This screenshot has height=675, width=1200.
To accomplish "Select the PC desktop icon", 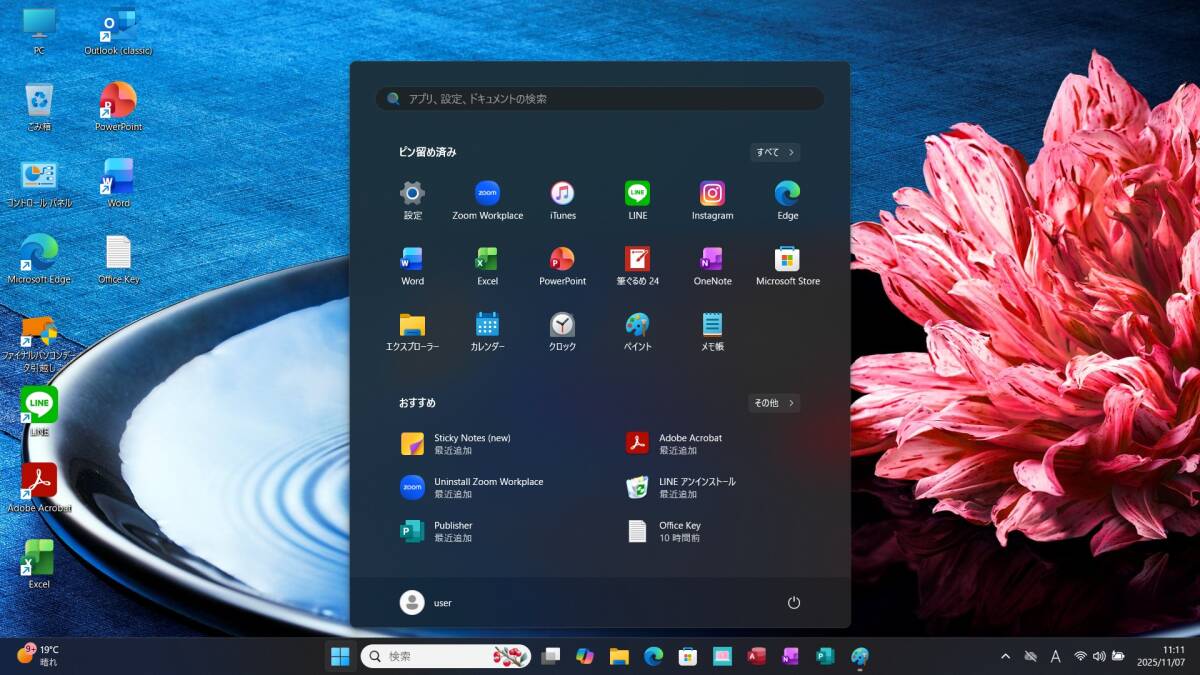I will coord(39,31).
